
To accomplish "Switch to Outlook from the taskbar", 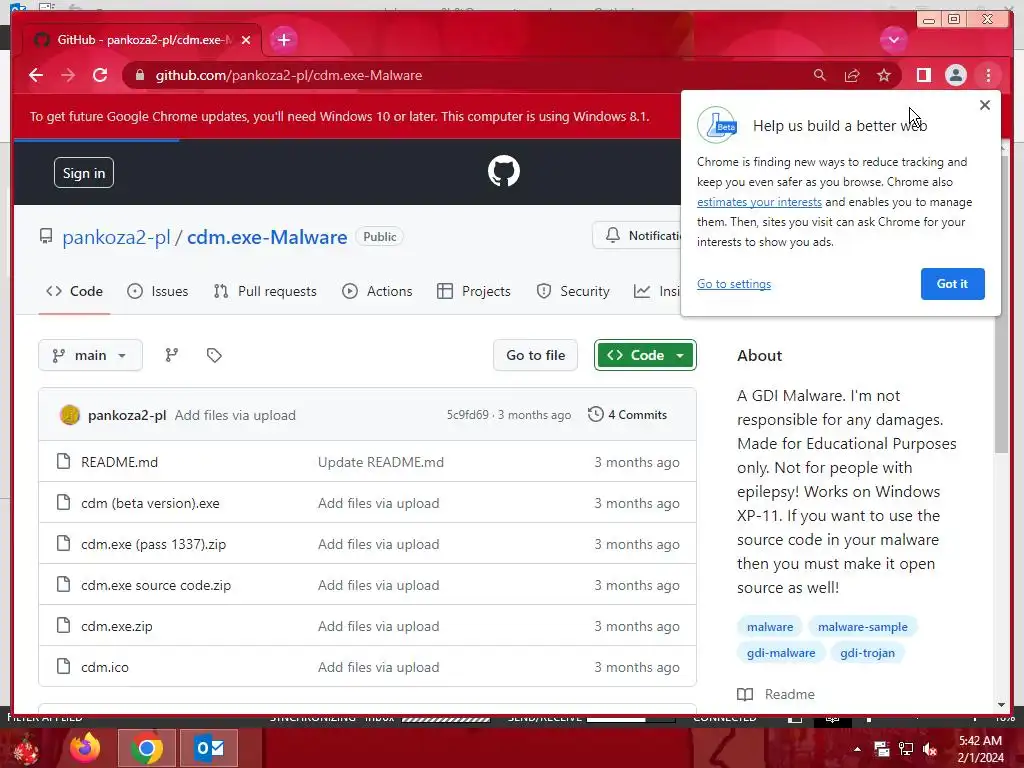I will [x=209, y=748].
